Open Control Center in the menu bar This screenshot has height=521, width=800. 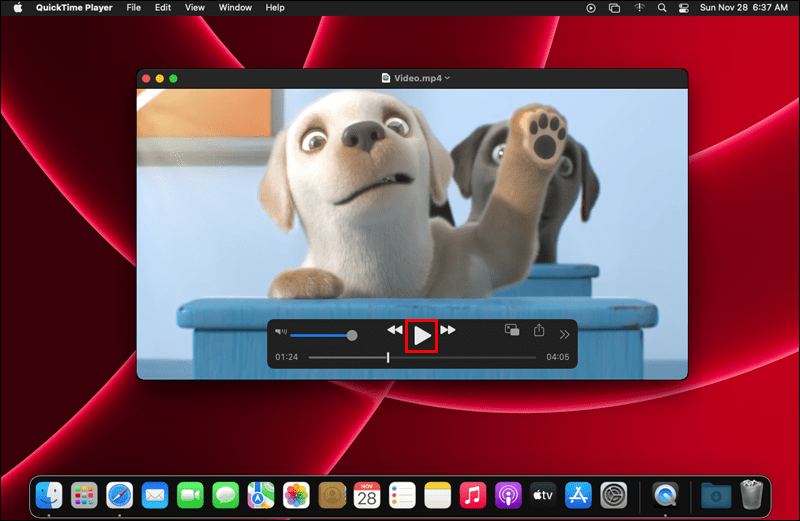684,8
